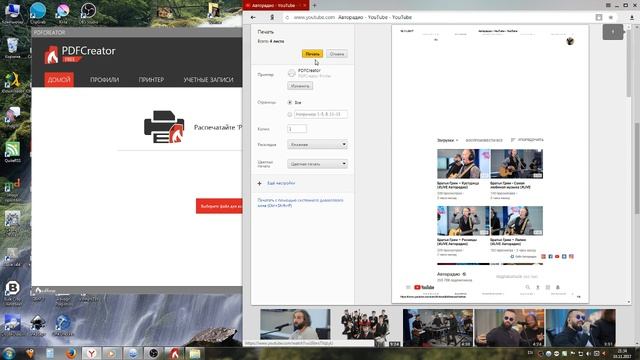Screen dimensions: 640x360
Task: Open a new browser tab with plus
Action: click(314, 5)
